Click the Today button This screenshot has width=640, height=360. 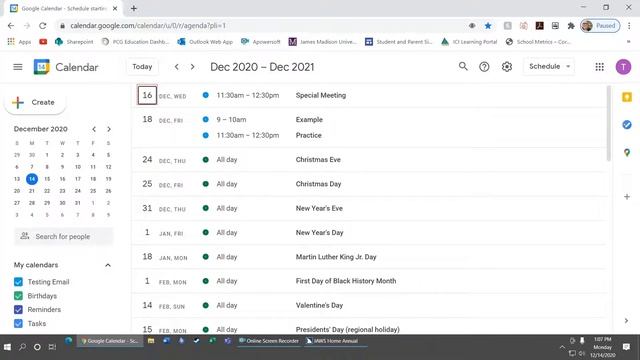142,67
